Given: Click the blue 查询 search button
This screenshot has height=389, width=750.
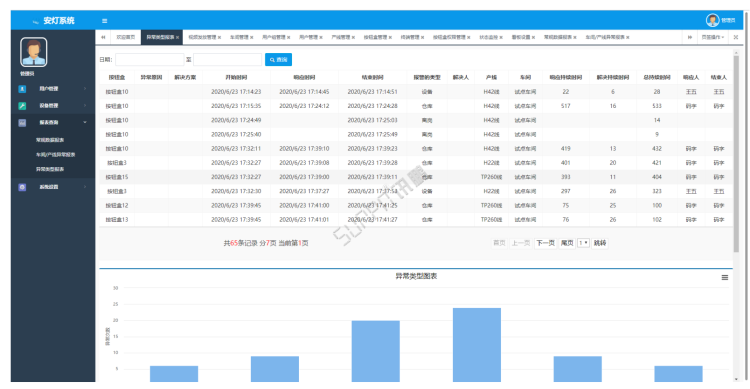Looking at the screenshot, I should click(x=278, y=60).
